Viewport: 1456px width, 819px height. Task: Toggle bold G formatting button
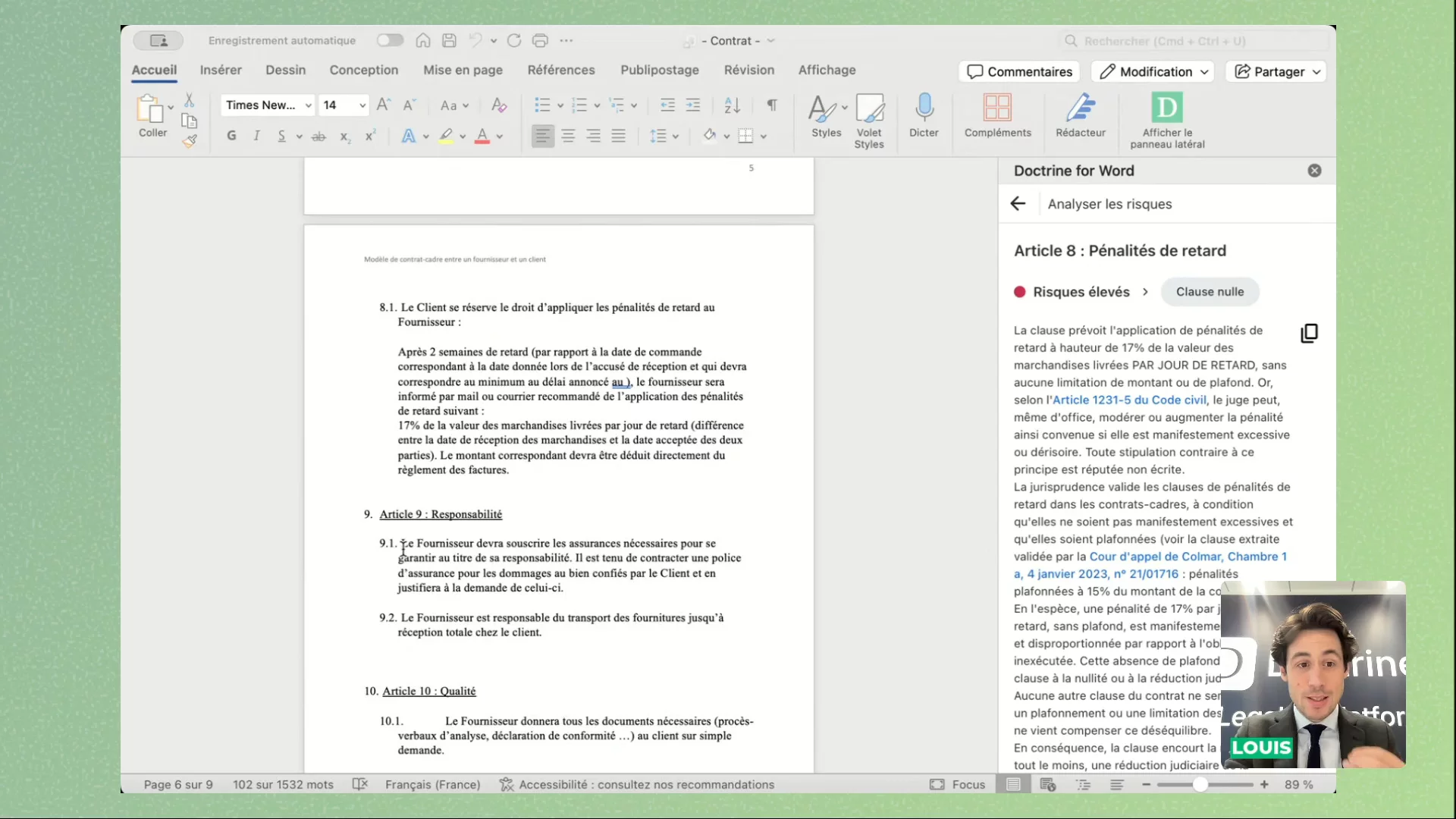(x=231, y=136)
